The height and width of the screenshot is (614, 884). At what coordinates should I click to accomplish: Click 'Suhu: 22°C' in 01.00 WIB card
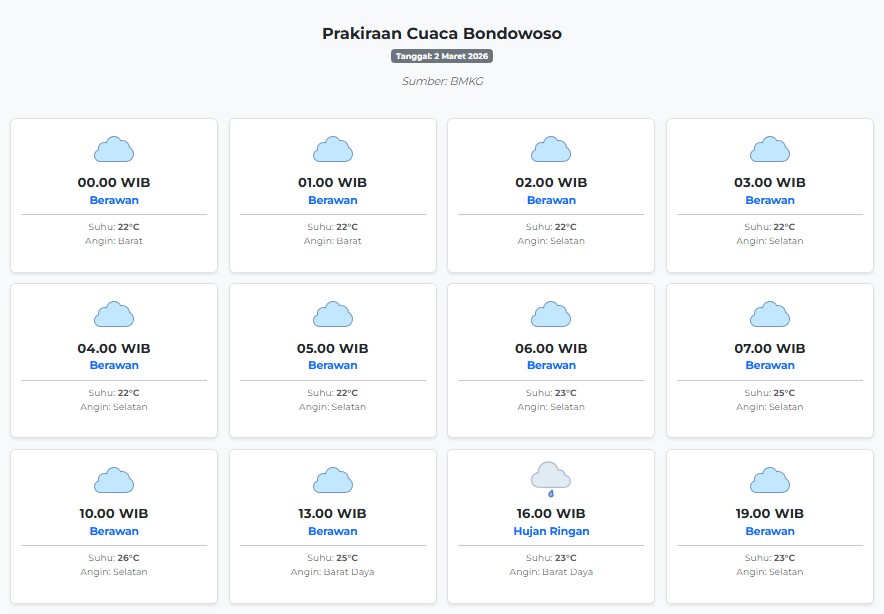coord(333,227)
